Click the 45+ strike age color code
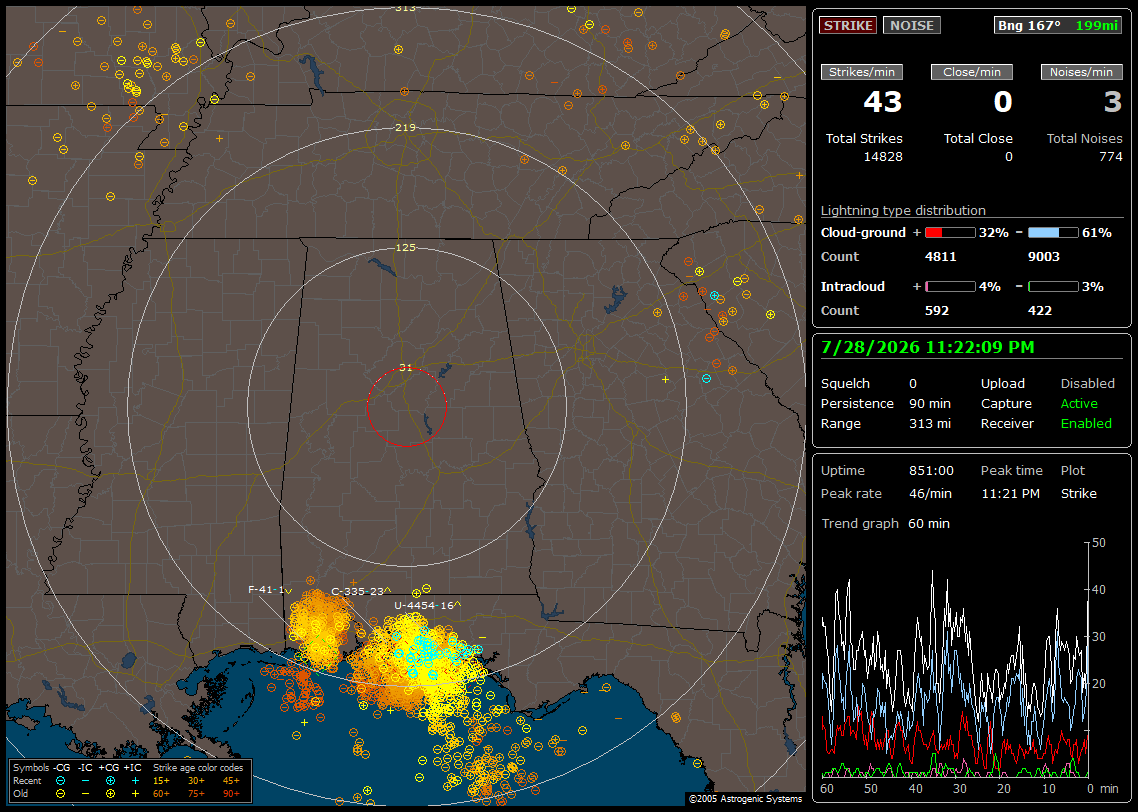The width and height of the screenshot is (1138, 812). tap(231, 781)
